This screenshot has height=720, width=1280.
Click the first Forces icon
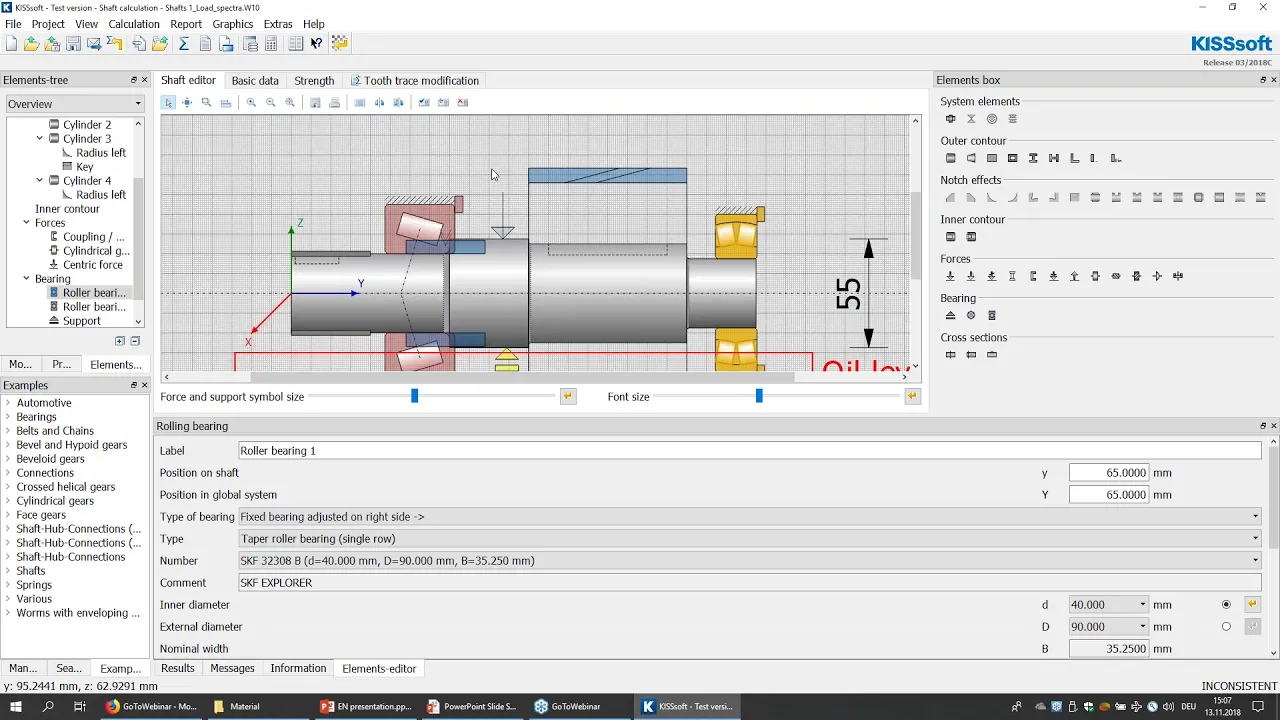951,276
